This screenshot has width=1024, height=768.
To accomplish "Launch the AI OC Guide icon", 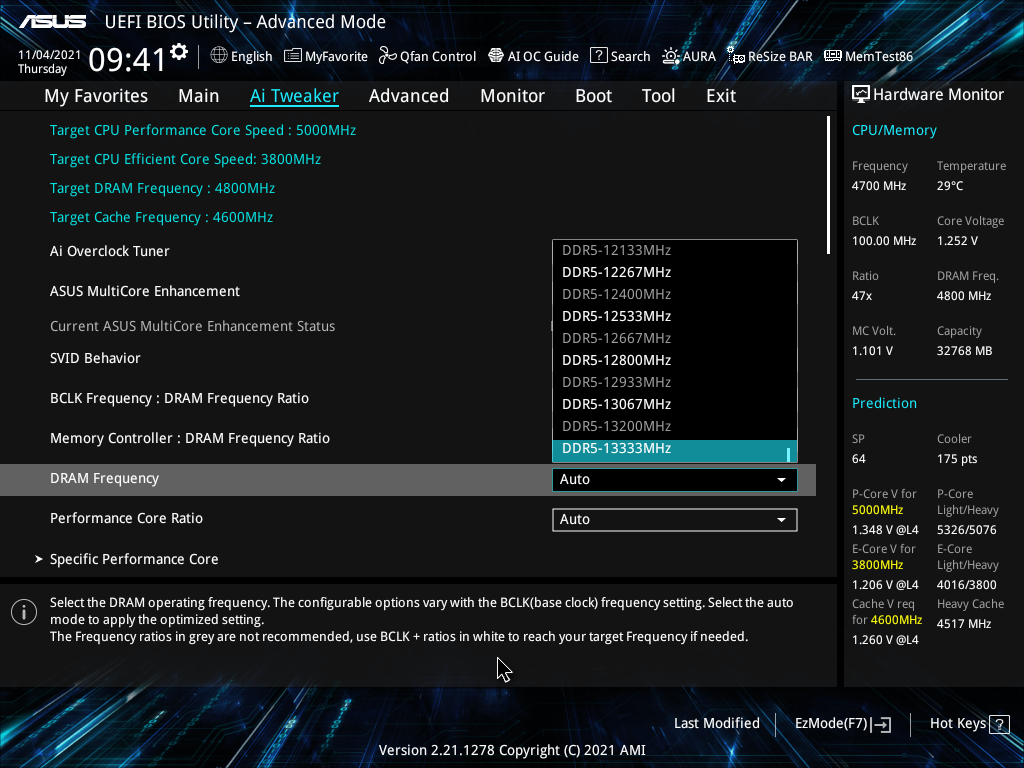I will [x=496, y=56].
